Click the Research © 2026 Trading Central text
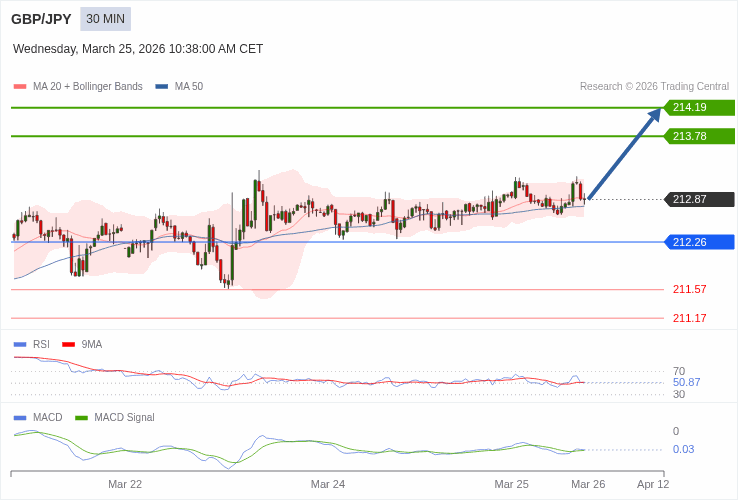 pos(654,87)
